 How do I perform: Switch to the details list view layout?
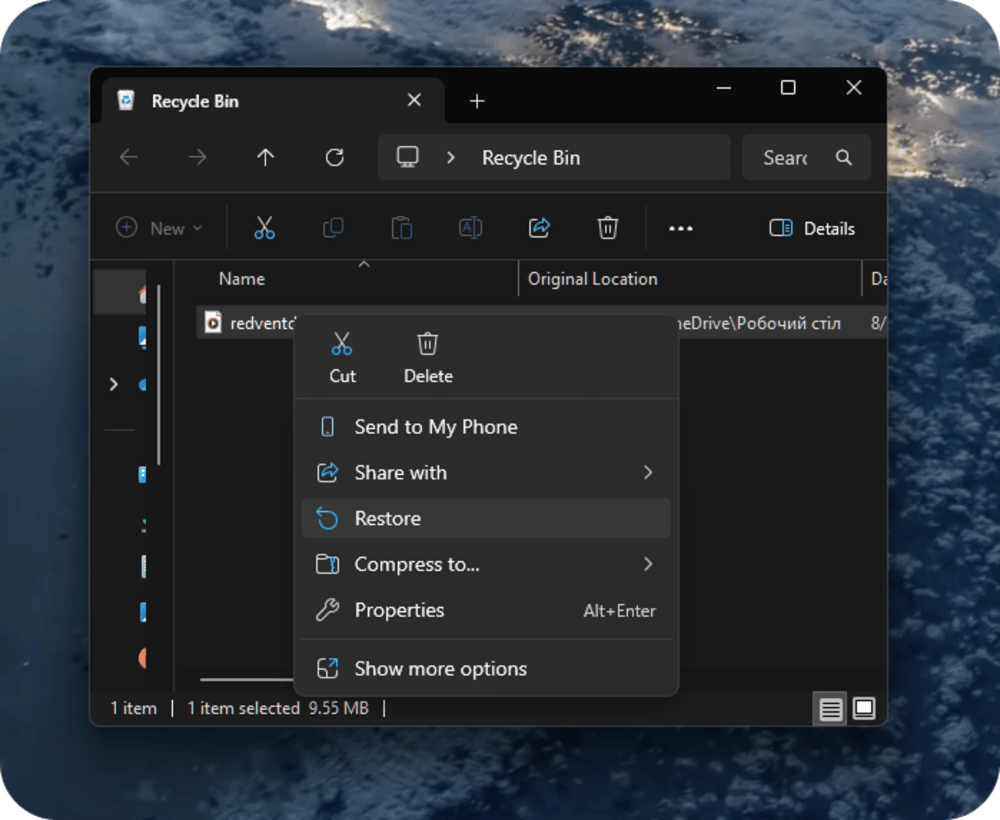click(831, 709)
